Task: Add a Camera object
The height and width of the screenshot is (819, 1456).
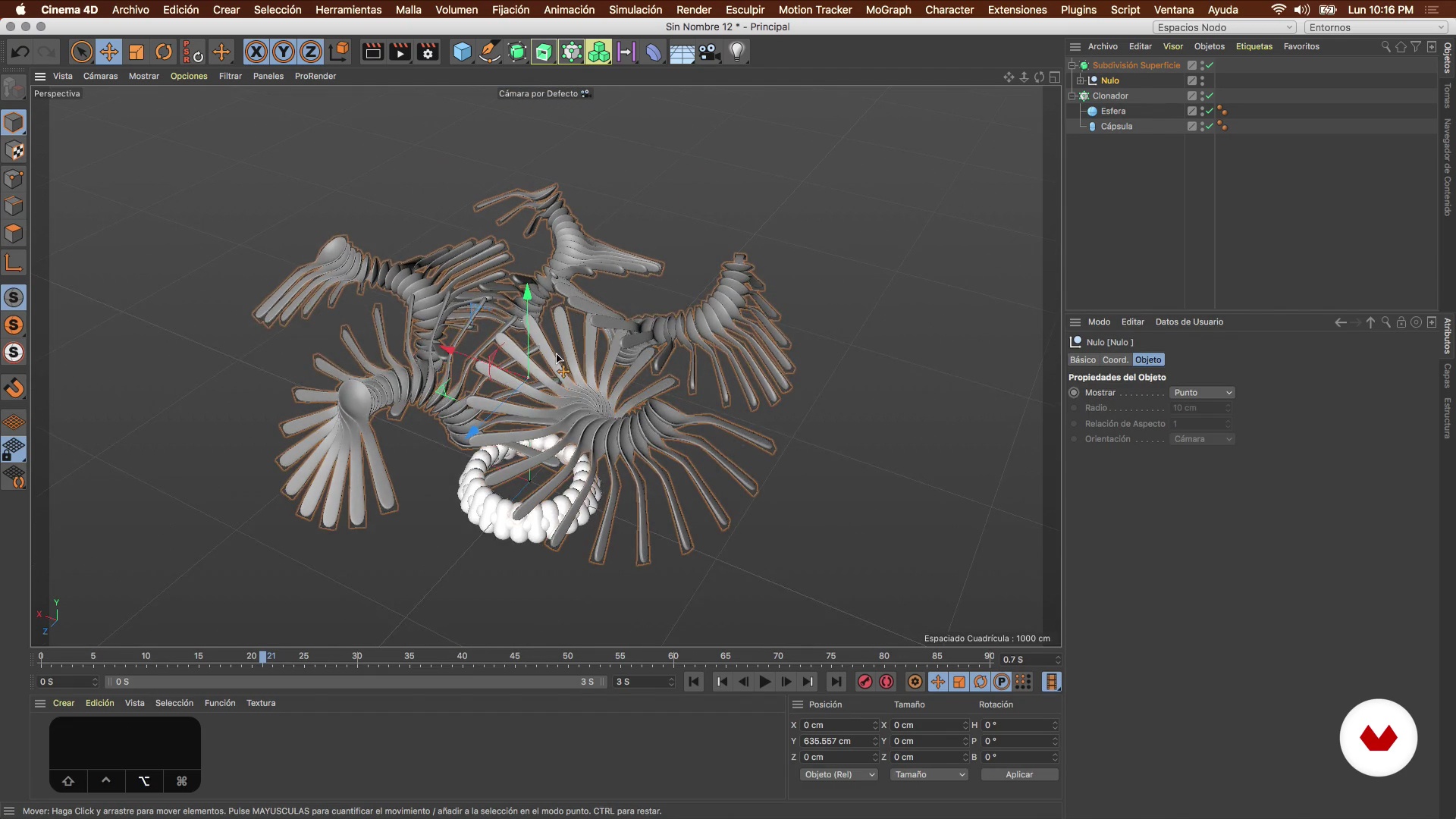Action: pos(710,52)
